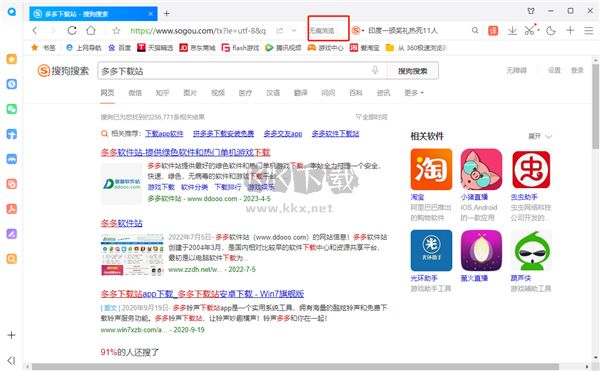
Task: Open the 游戏下载 sub-link
Action: [x=161, y=187]
